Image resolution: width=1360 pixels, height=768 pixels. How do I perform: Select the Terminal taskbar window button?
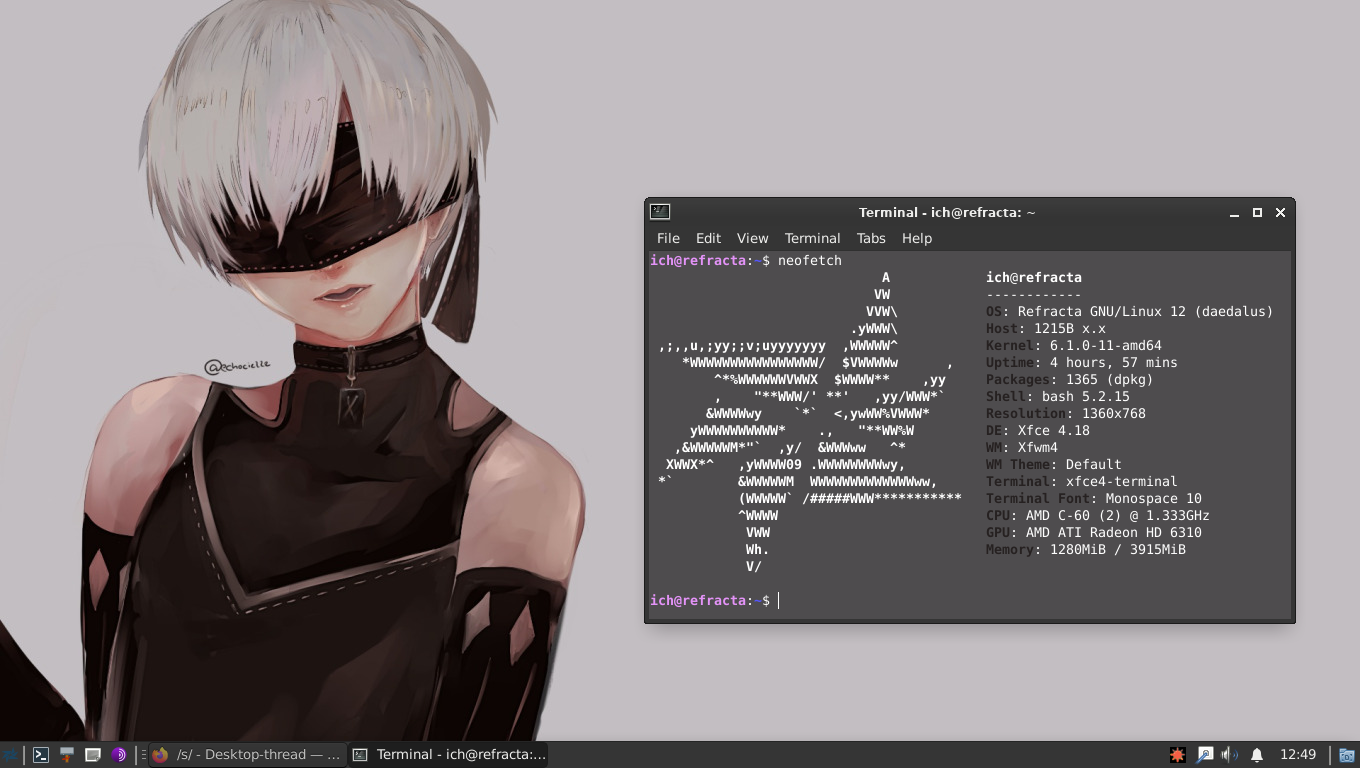click(x=449, y=755)
